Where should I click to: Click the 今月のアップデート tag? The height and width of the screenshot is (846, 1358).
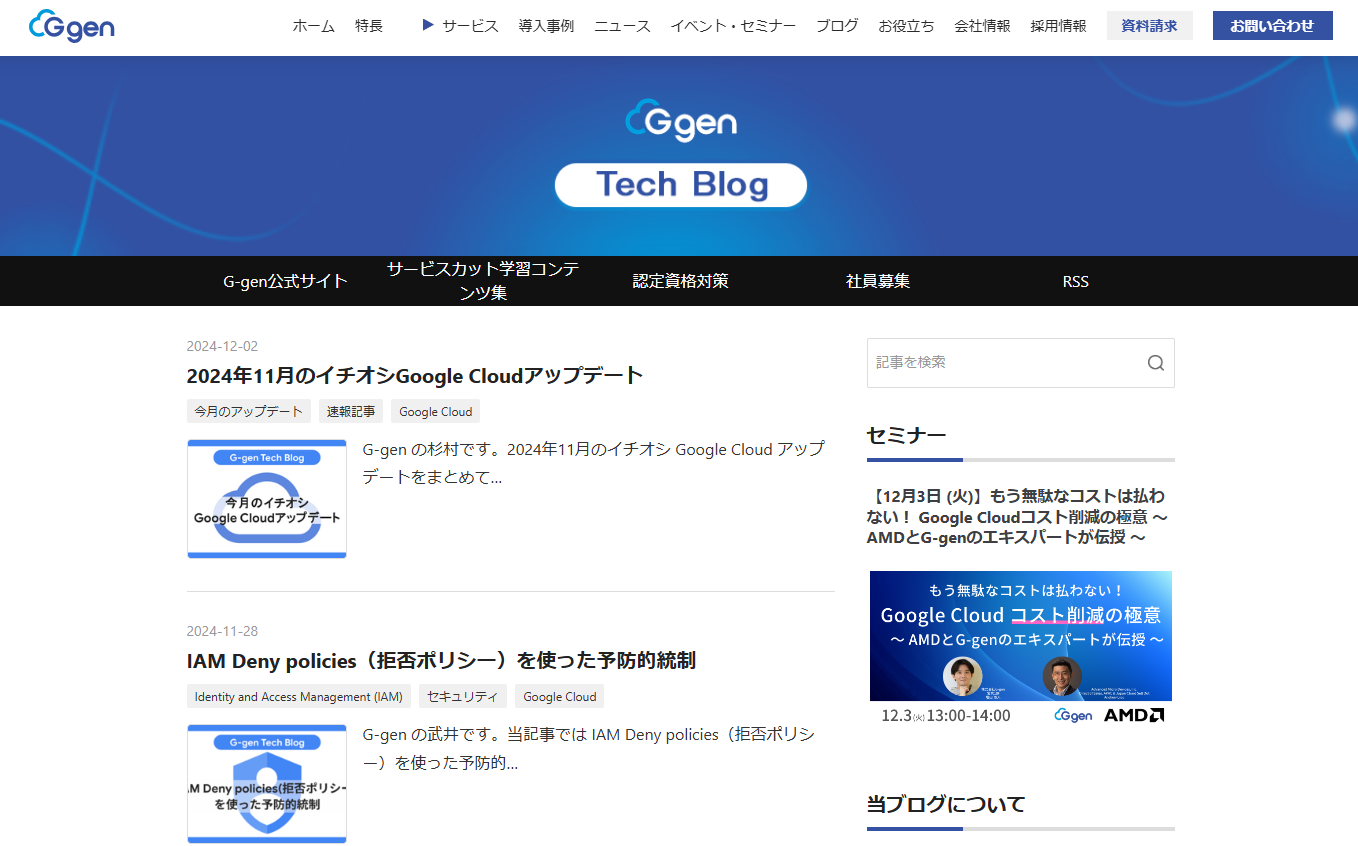[x=248, y=411]
